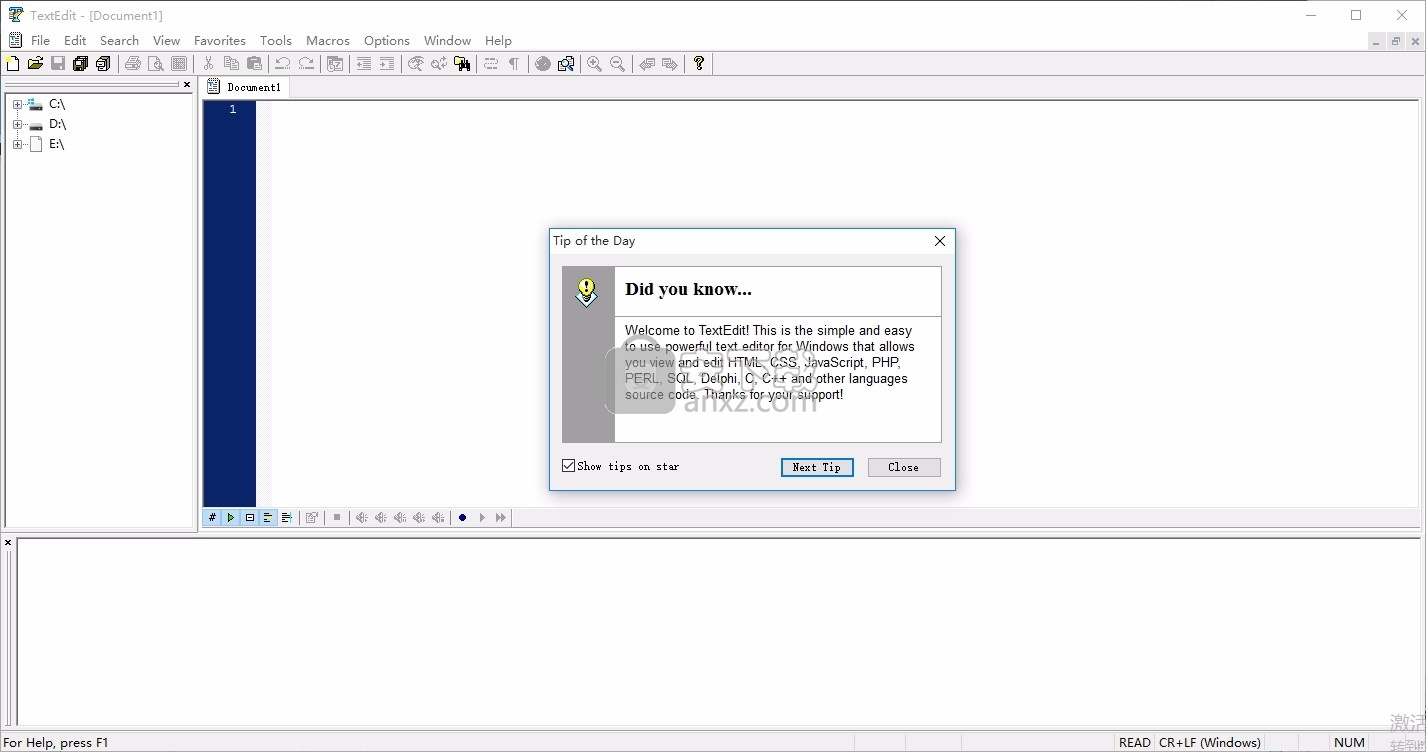Click the Print icon in toolbar
Screen dimensions: 1426x752
point(132,64)
